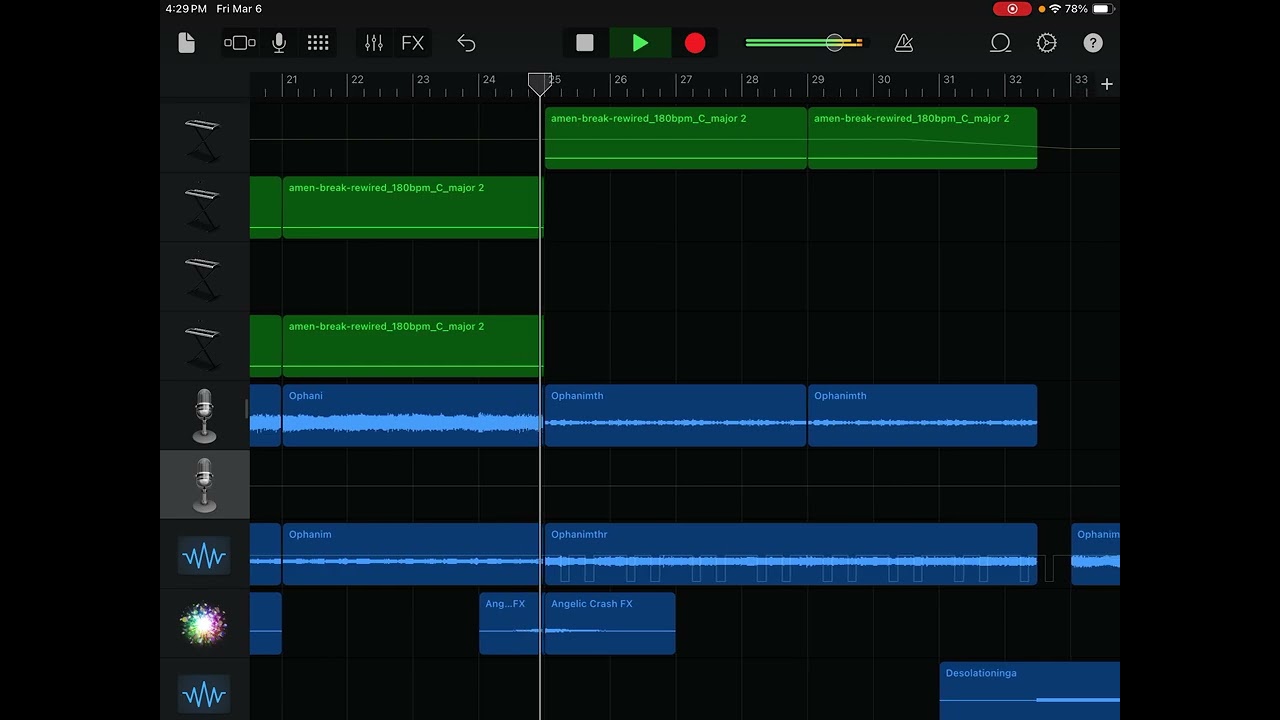Open the Live Loops grid
The height and width of the screenshot is (720, 1280).
tap(318, 43)
